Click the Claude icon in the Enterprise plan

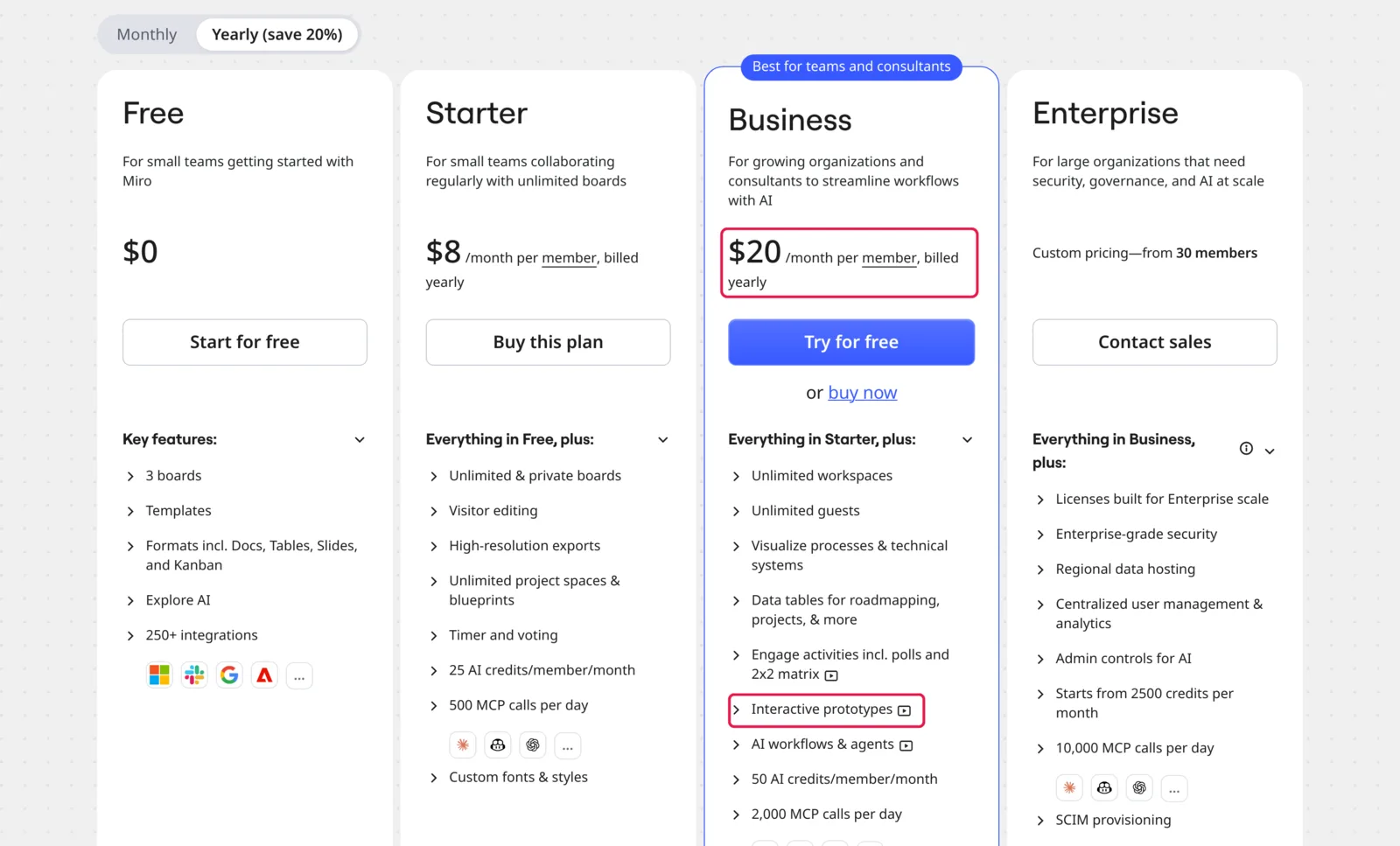[x=1069, y=787]
